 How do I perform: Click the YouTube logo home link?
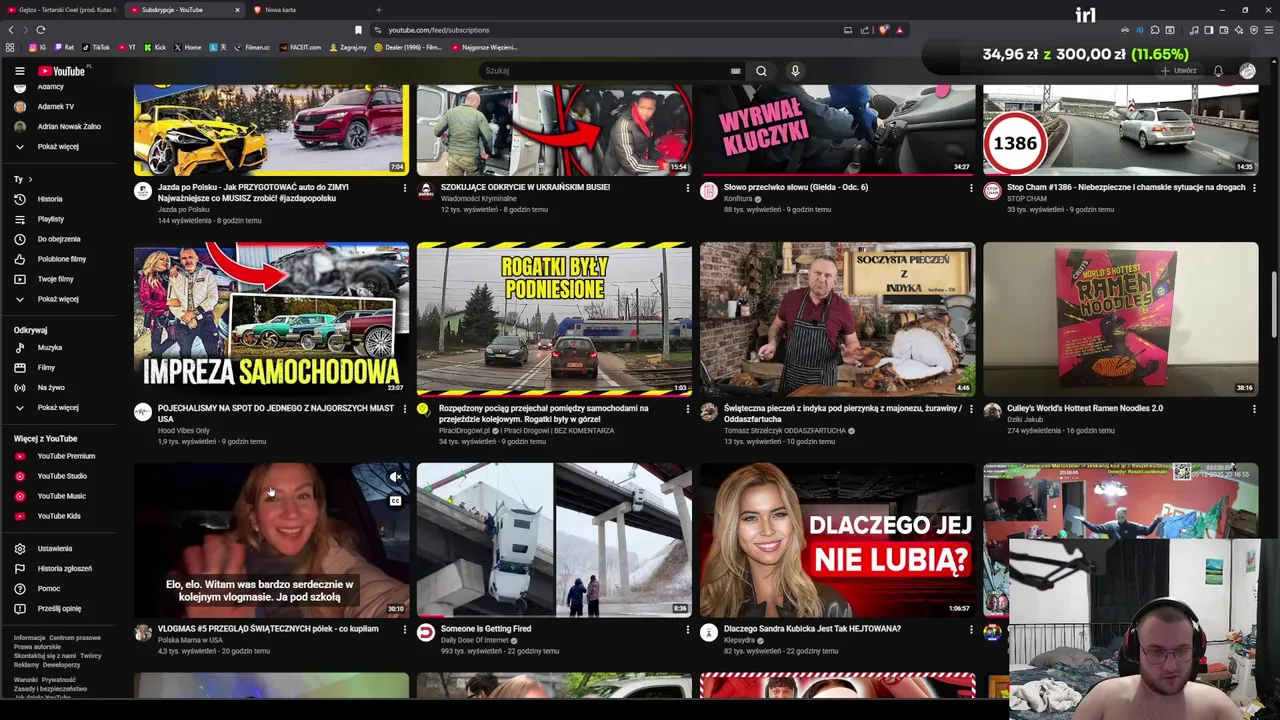point(63,71)
